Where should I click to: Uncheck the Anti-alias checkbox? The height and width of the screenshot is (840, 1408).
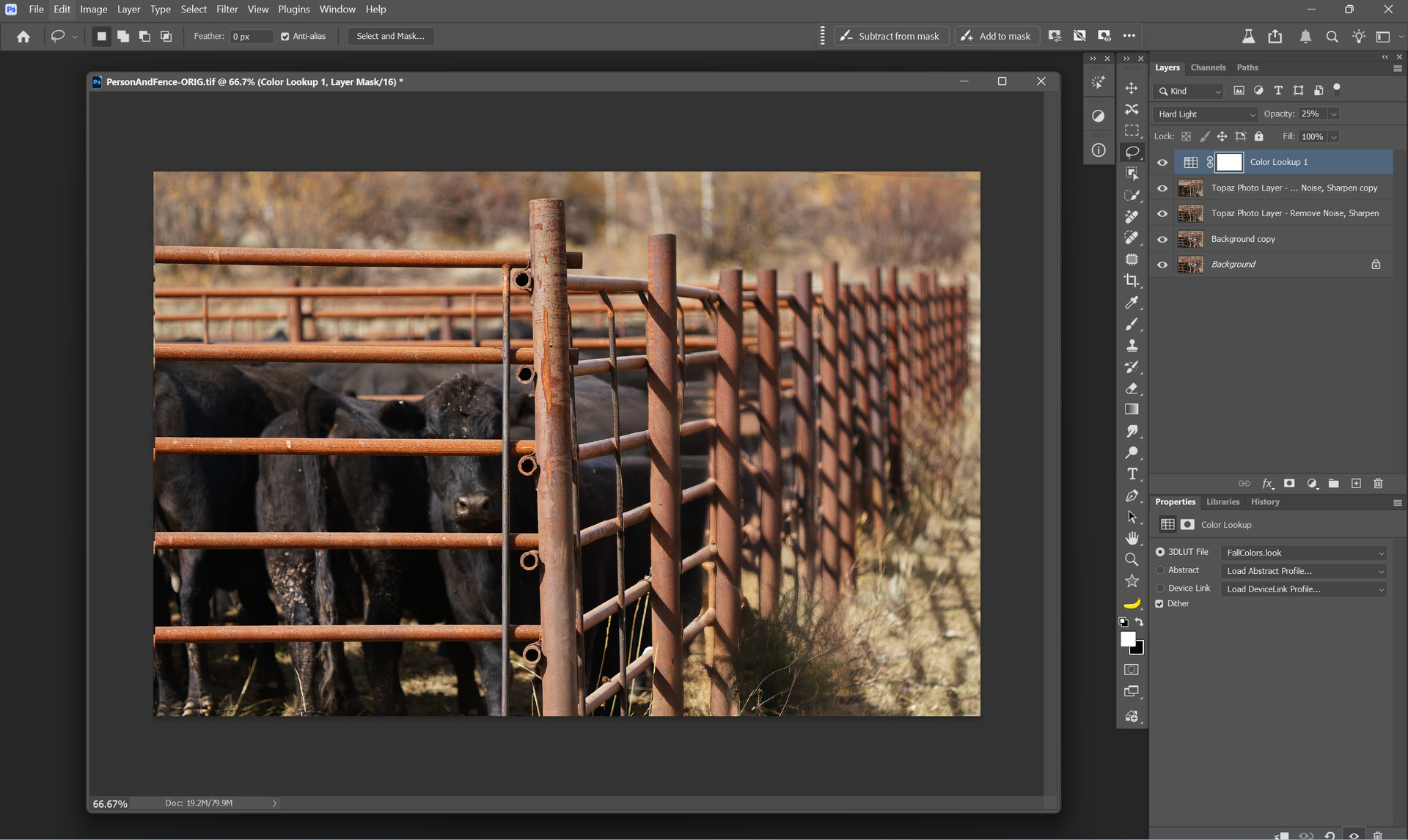(285, 37)
